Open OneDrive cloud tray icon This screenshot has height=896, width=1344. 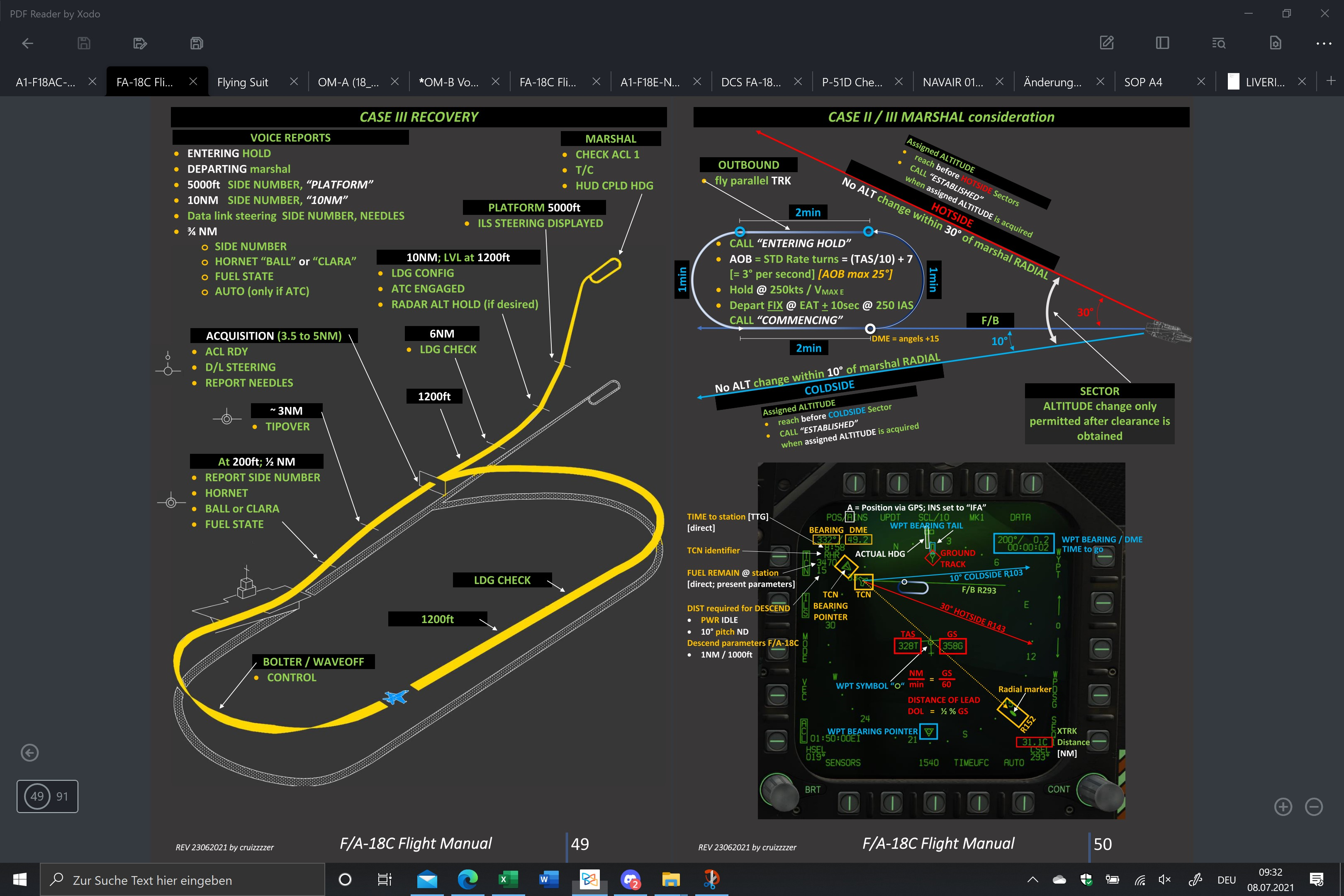pyautogui.click(x=1059, y=880)
